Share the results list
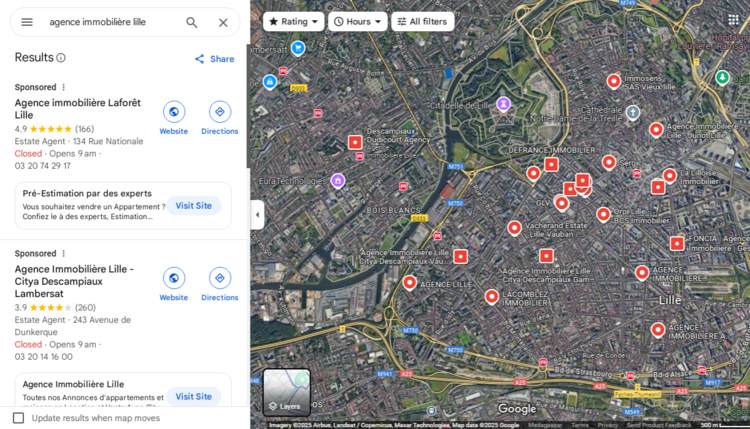This screenshot has height=429, width=750. pos(214,59)
